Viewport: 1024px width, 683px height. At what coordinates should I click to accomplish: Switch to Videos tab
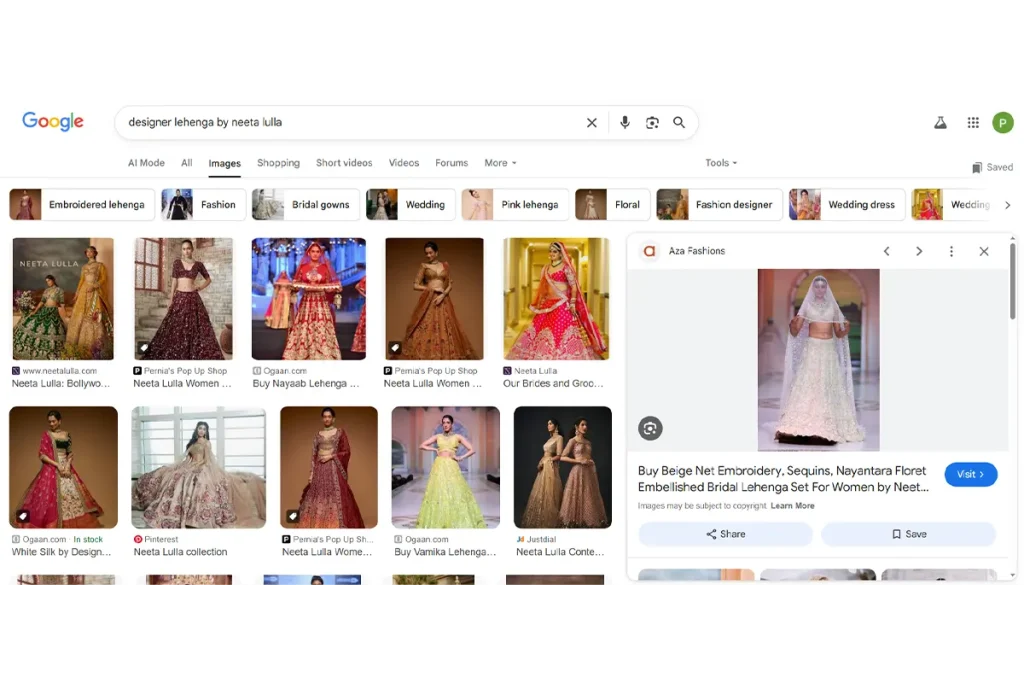point(404,163)
